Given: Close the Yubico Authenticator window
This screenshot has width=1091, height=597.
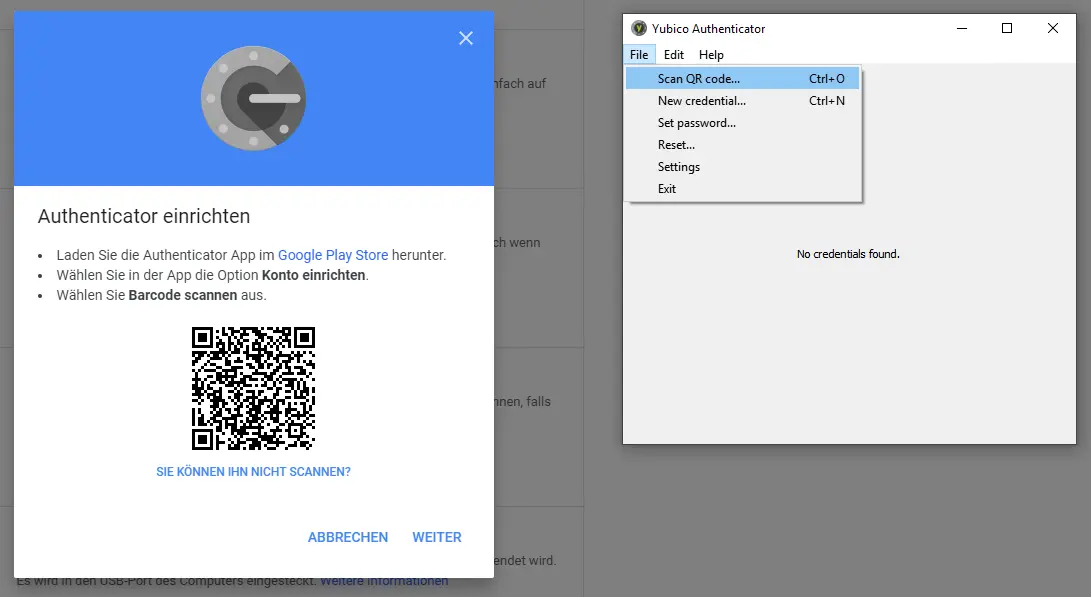Looking at the screenshot, I should (1053, 29).
